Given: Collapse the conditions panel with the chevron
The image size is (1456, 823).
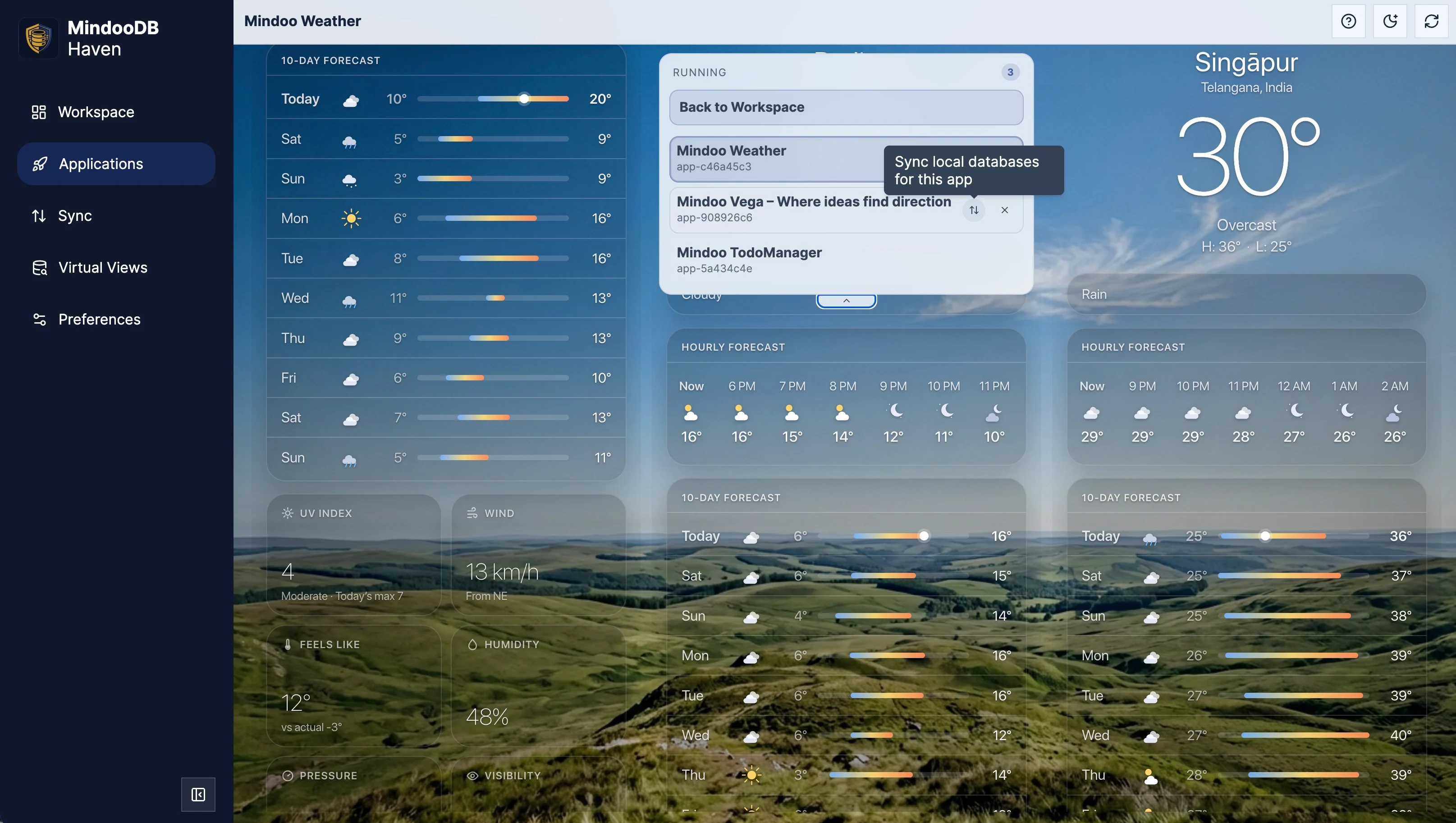Looking at the screenshot, I should tap(846, 300).
